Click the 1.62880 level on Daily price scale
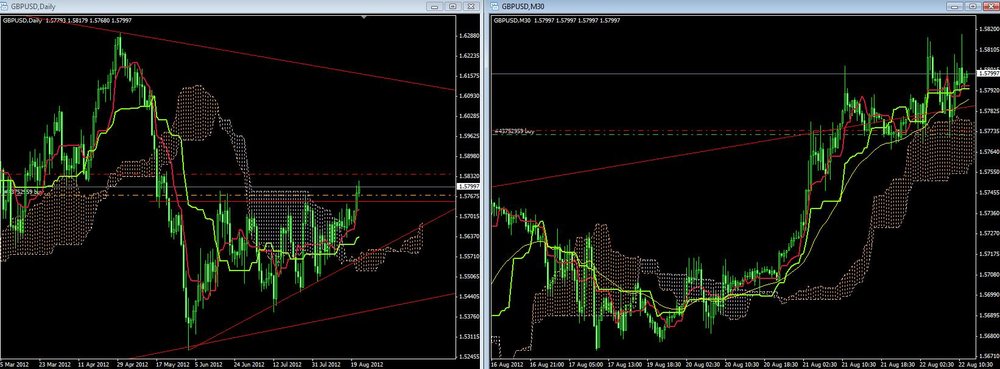The height and width of the screenshot is (369, 1000). [x=469, y=36]
